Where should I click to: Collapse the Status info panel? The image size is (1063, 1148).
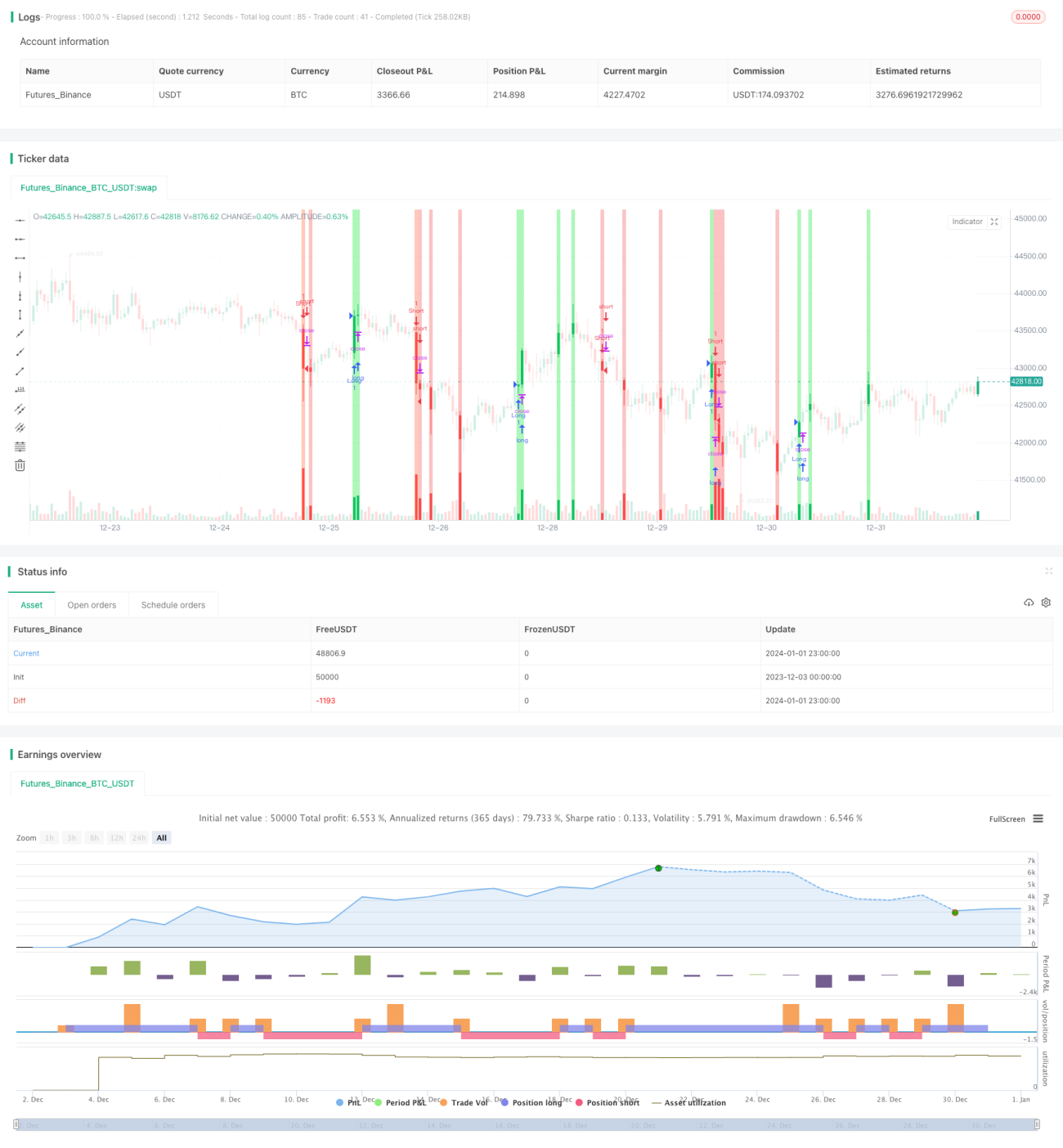tap(1048, 572)
